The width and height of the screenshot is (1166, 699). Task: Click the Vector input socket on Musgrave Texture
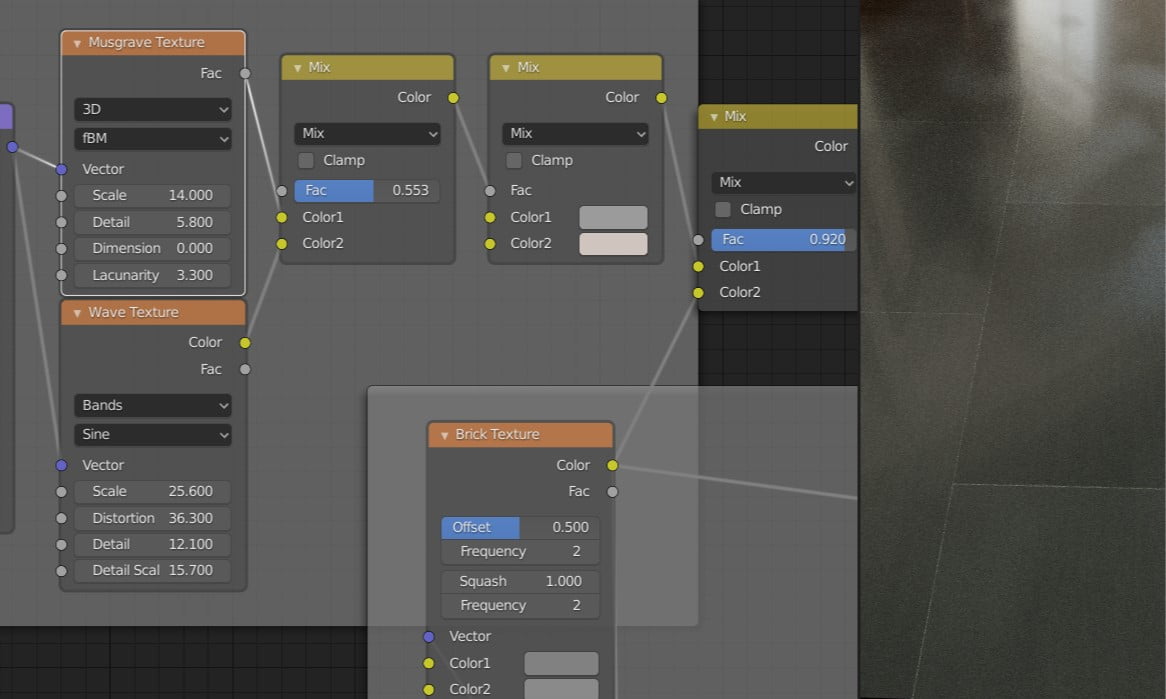coord(63,168)
